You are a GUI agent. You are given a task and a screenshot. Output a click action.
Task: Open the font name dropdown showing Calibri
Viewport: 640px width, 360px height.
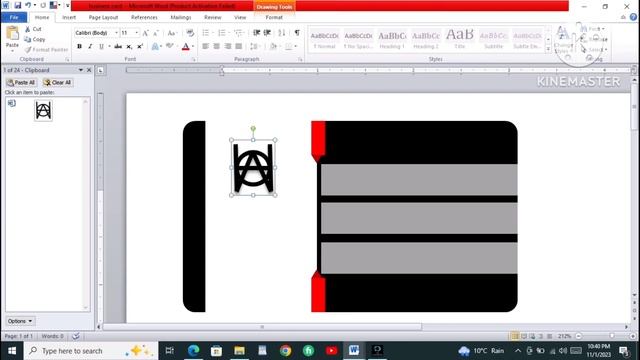(x=116, y=33)
